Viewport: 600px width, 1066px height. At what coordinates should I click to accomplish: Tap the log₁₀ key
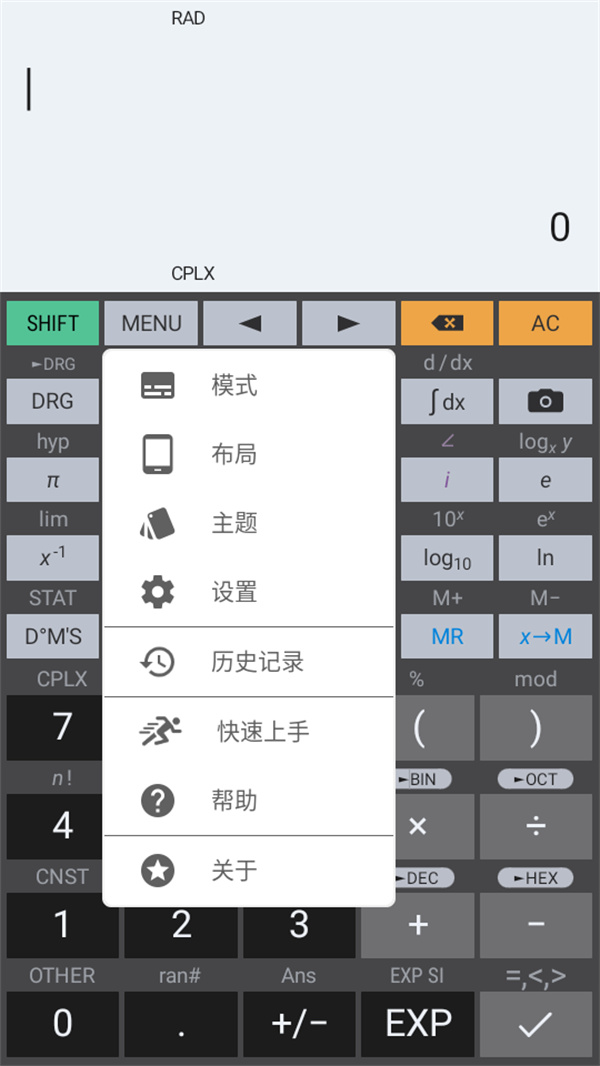coord(447,557)
